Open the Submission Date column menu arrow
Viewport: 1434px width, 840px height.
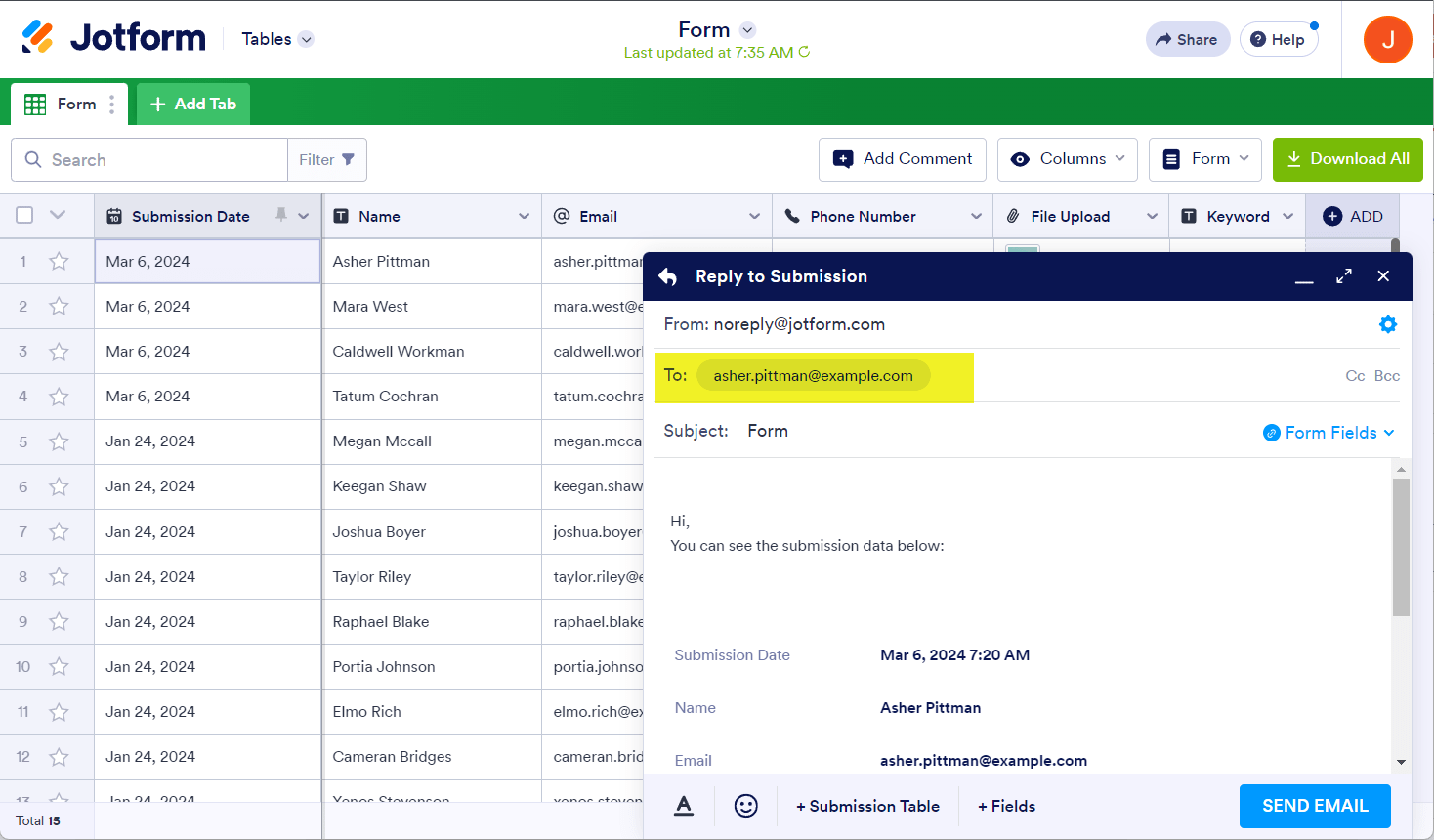pos(304,216)
